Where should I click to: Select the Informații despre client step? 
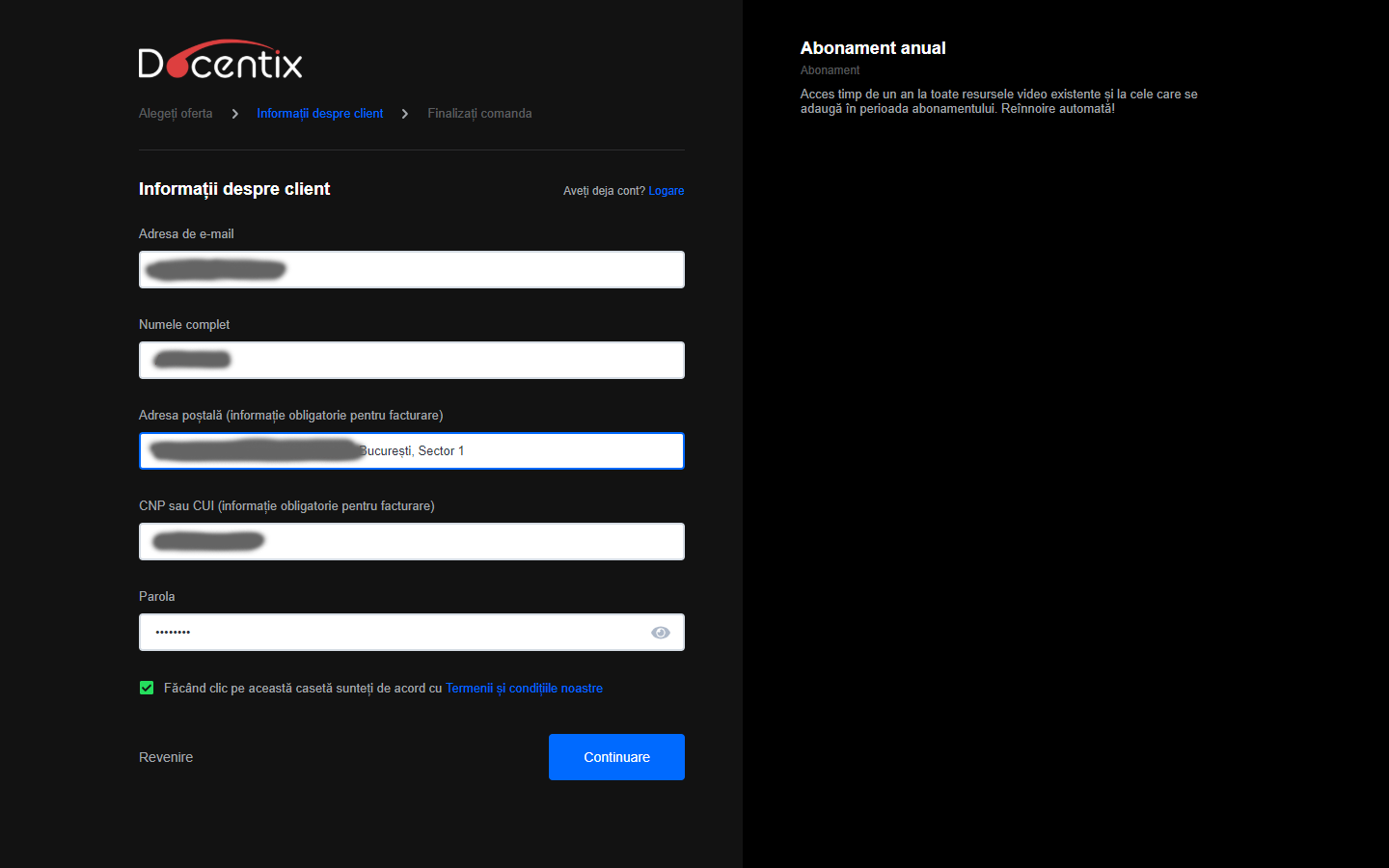point(320,114)
